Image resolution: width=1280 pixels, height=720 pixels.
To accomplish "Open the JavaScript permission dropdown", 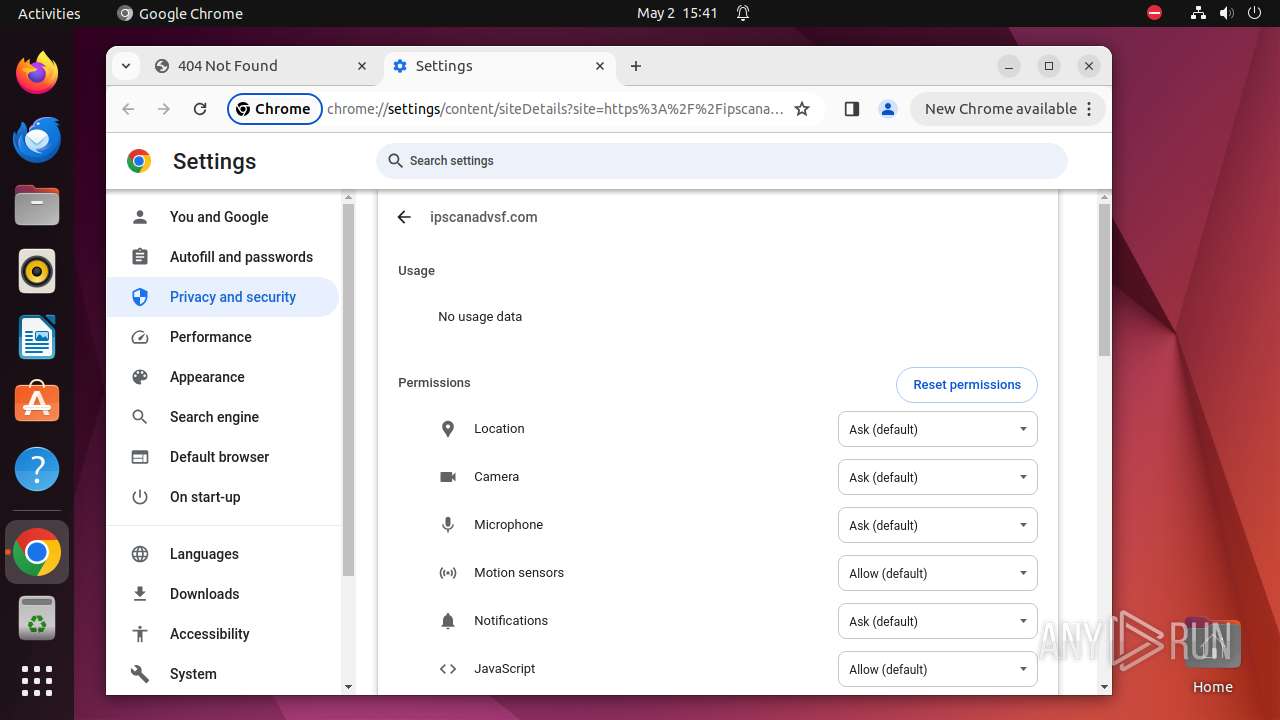I will point(937,669).
